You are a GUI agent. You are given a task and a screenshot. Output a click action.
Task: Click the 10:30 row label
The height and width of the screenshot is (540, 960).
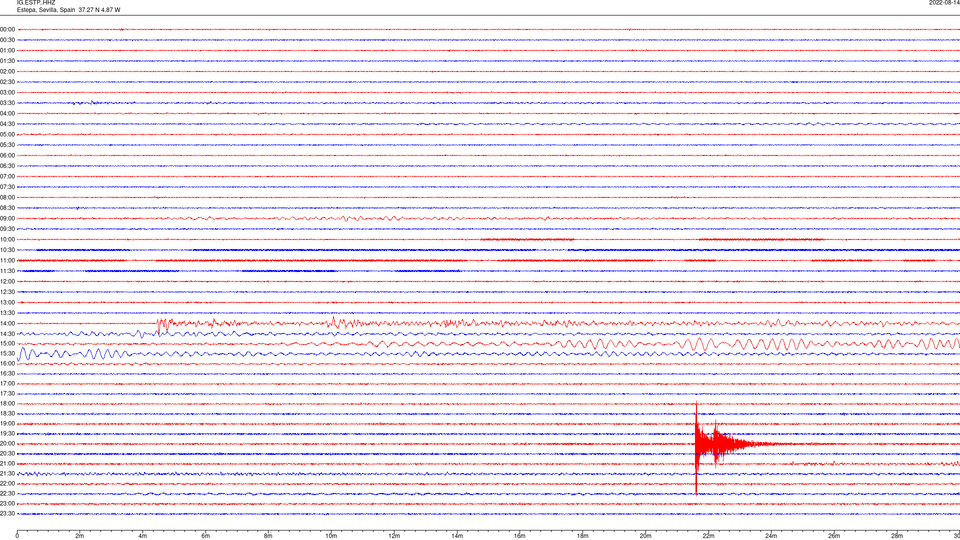pos(7,250)
